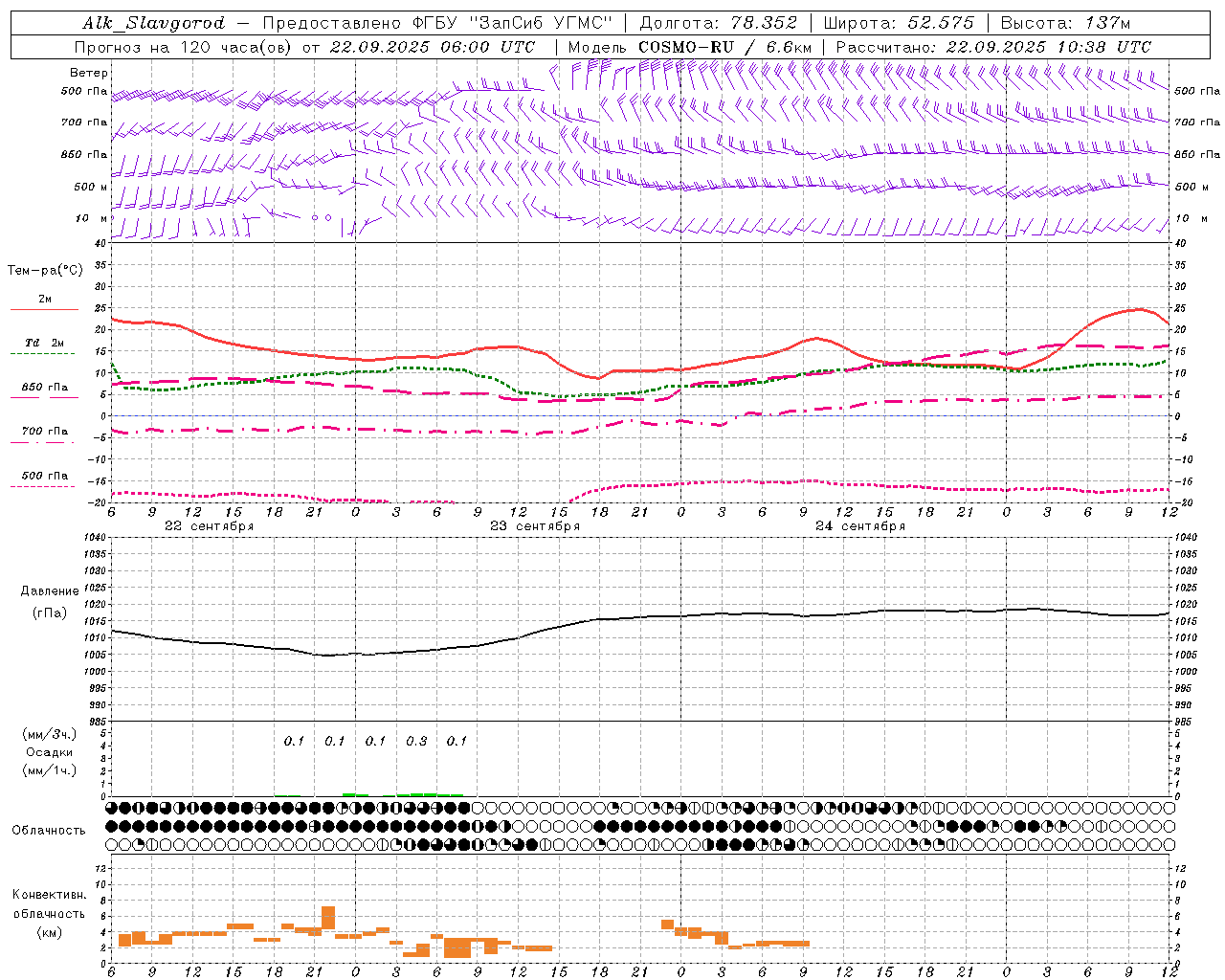Click the 'Рассчитано: 22.09.2025 10:38 UTC' timestamp
Viewport: 1225px width, 980px height.
tap(993, 47)
